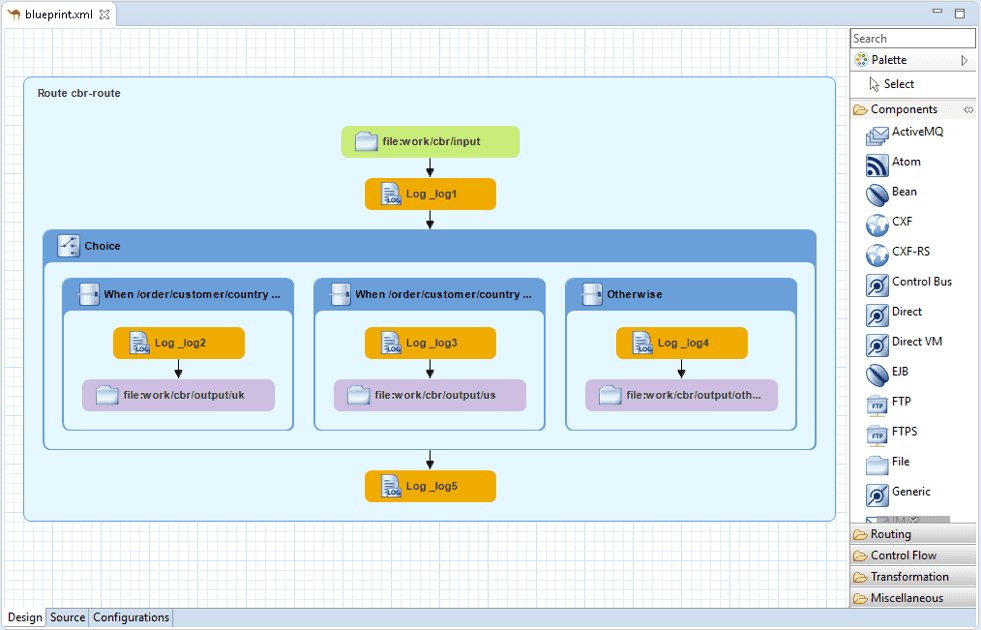Screen dimensions: 981x630
Task: Click the Otherwise branch icon
Action: pos(591,294)
